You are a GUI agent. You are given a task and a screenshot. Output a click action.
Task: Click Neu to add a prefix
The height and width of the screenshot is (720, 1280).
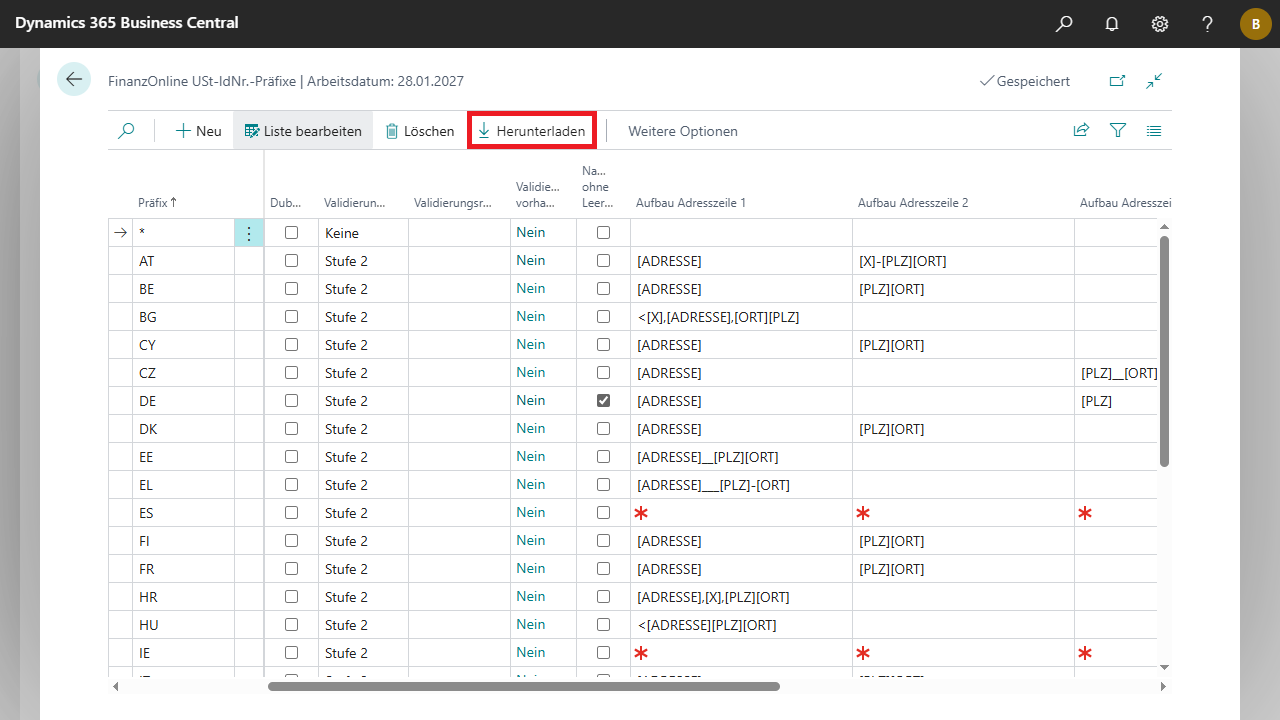pyautogui.click(x=198, y=131)
